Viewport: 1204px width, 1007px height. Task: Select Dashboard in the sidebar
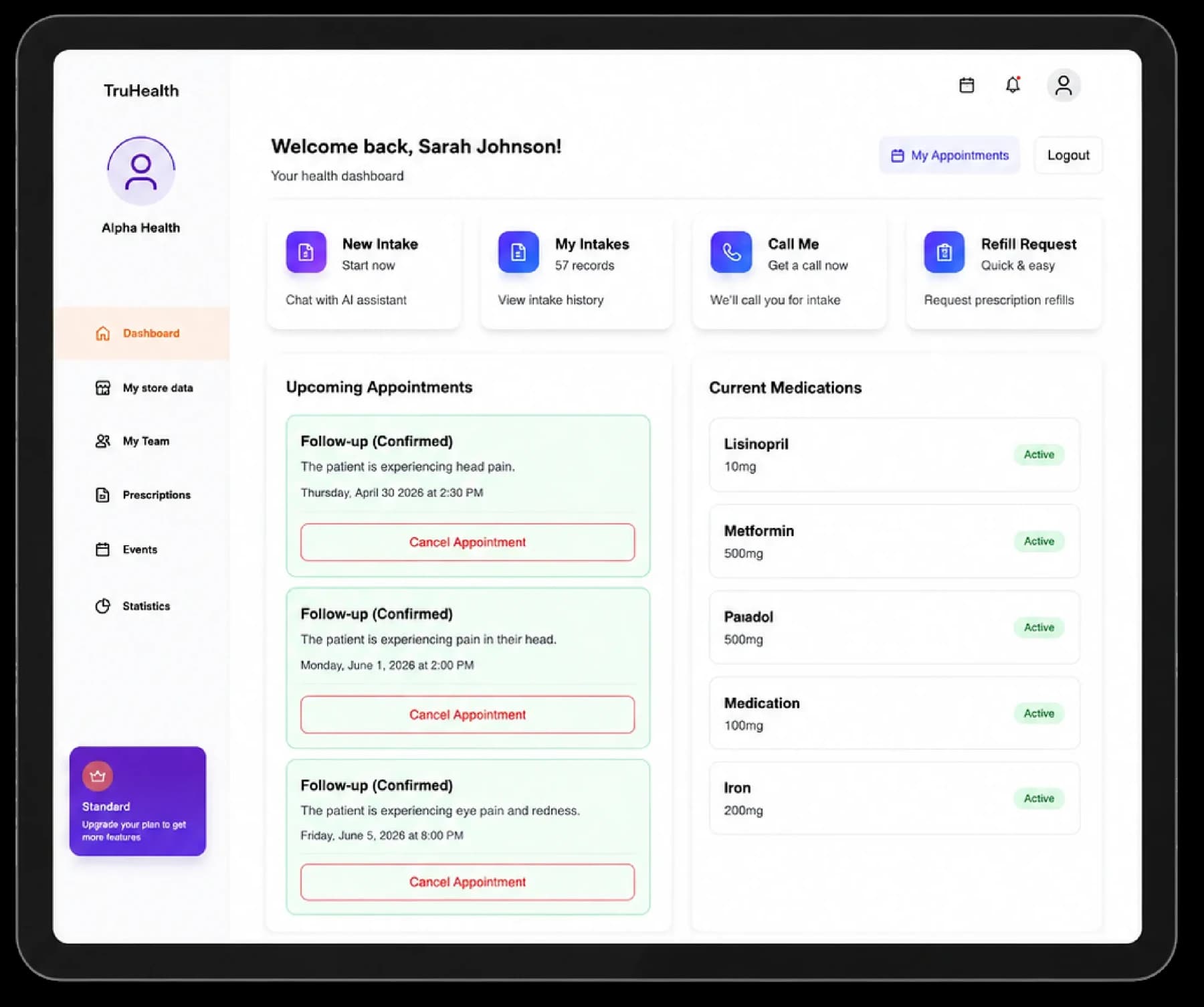[142, 333]
